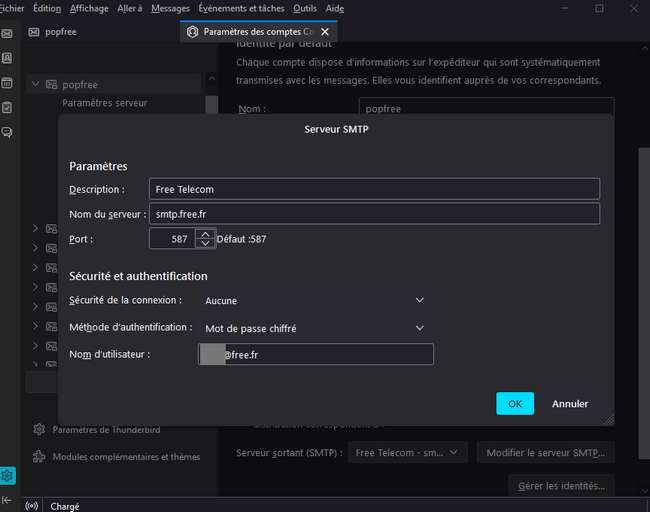Open the Sécurité de la connexion dropdown
Image resolution: width=650 pixels, height=512 pixels.
(x=316, y=300)
